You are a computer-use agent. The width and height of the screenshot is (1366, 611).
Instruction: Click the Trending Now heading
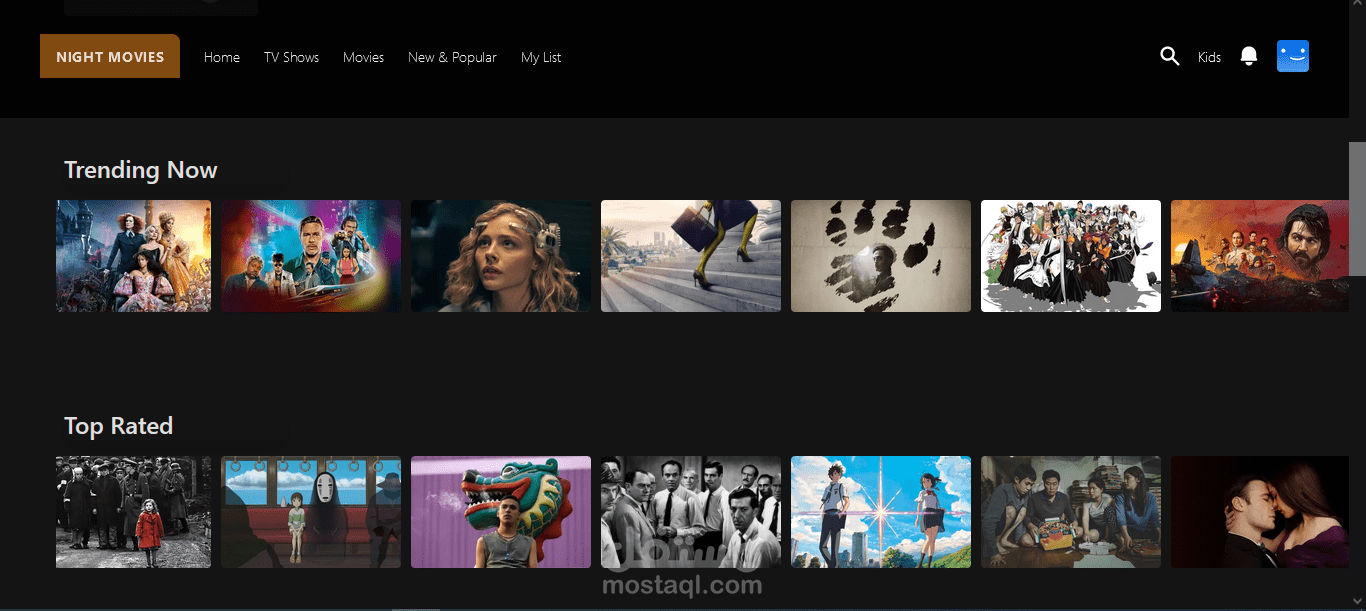tap(141, 170)
